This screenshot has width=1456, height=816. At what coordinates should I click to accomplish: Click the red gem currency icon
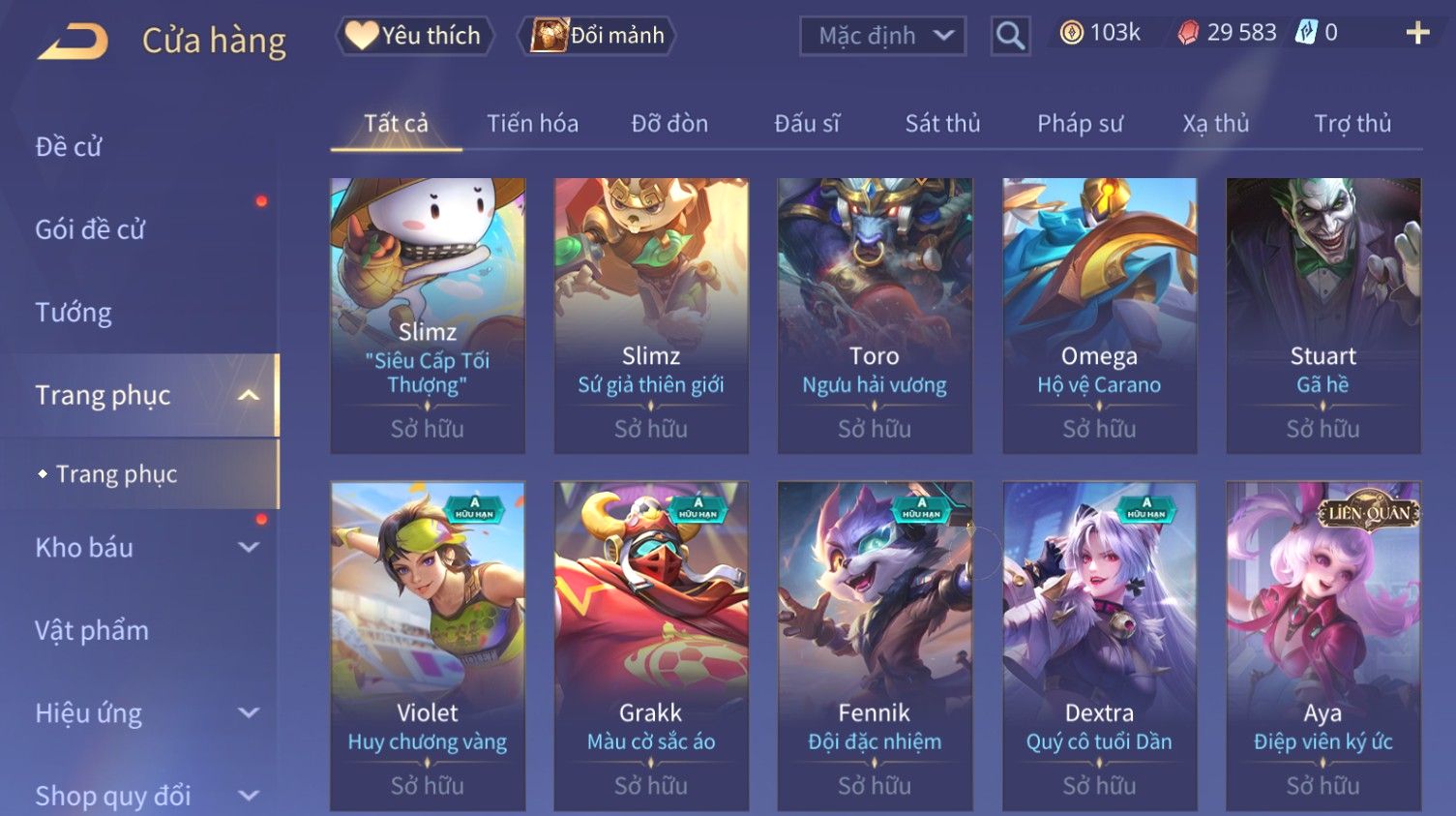coord(1188,33)
